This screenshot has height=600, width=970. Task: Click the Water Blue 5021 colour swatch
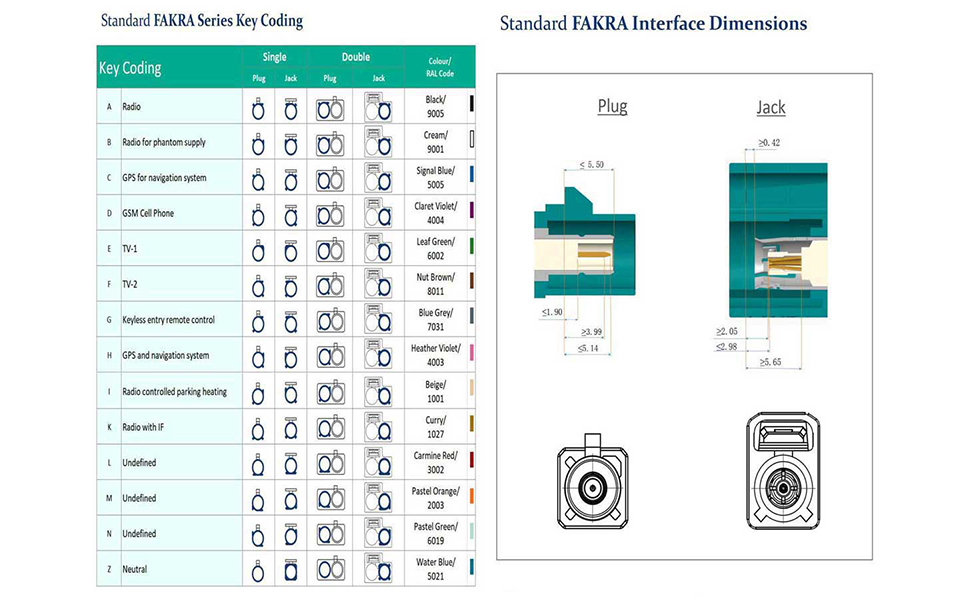(472, 567)
